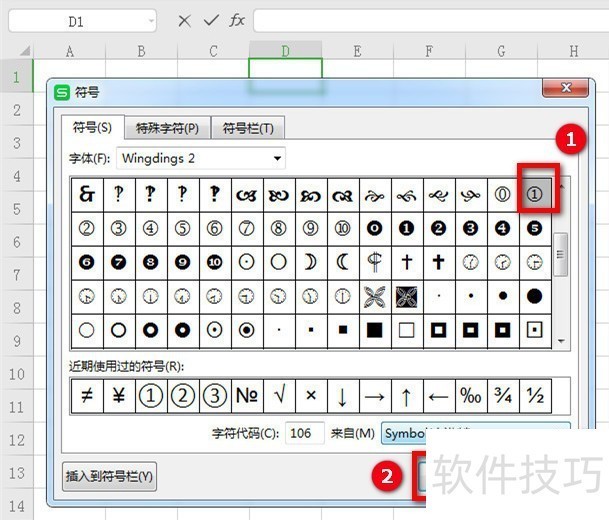Pick the white circled zero symbol
Image resolution: width=609 pixels, height=520 pixels.
click(502, 195)
